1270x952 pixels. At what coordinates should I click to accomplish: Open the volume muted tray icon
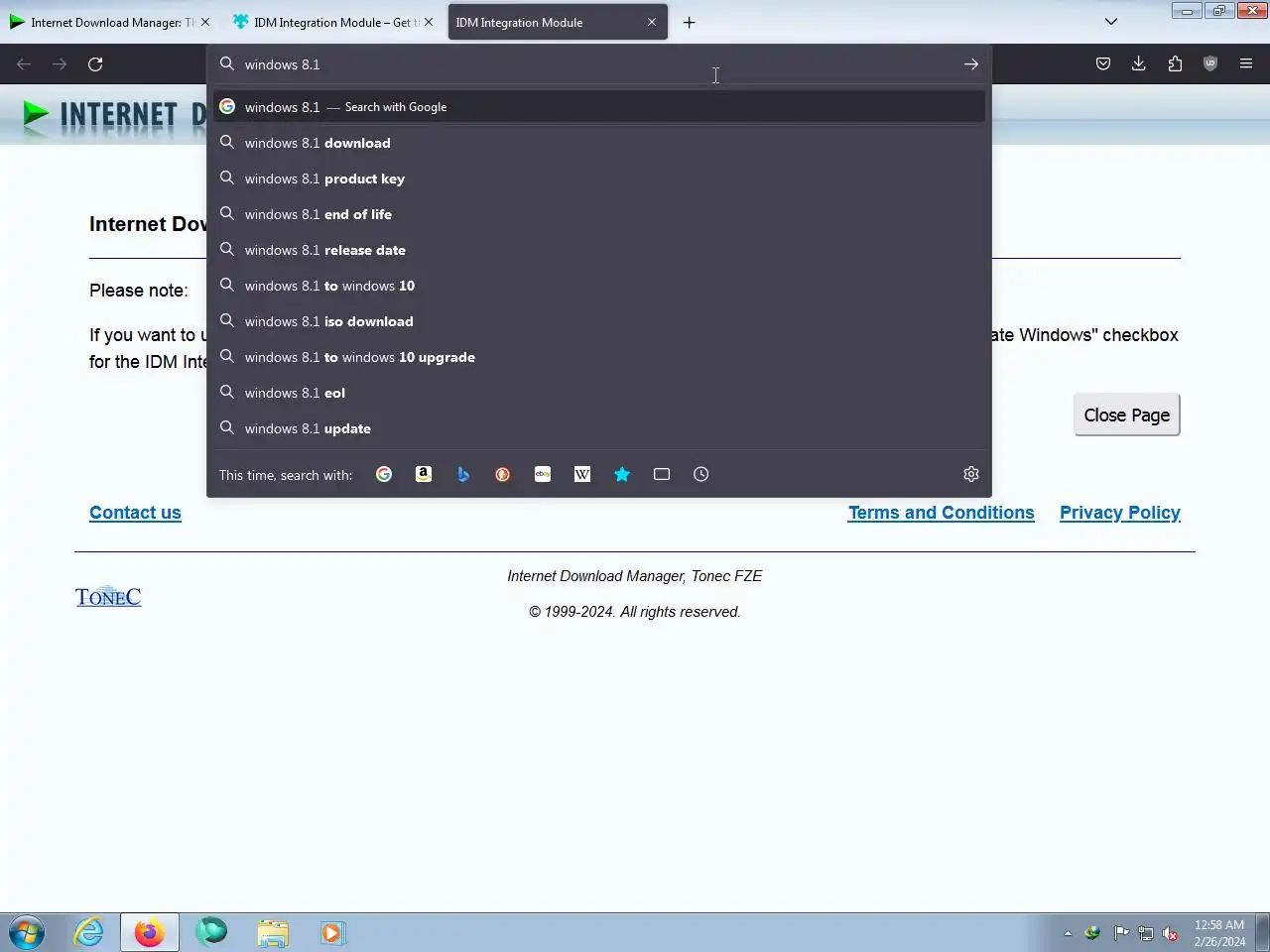(1171, 933)
